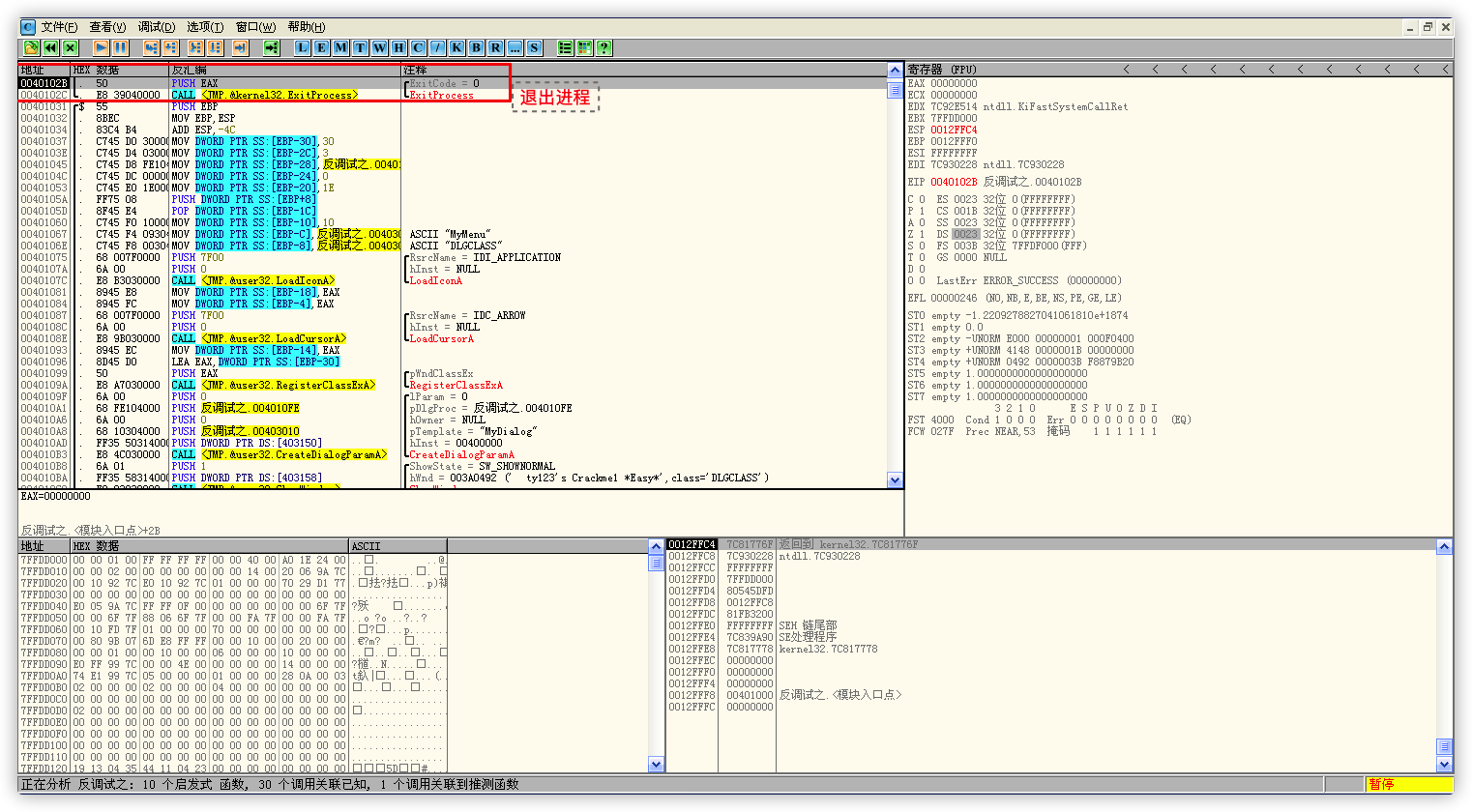Open the Memory map with the M icon
The height and width of the screenshot is (812, 1472).
tap(340, 47)
